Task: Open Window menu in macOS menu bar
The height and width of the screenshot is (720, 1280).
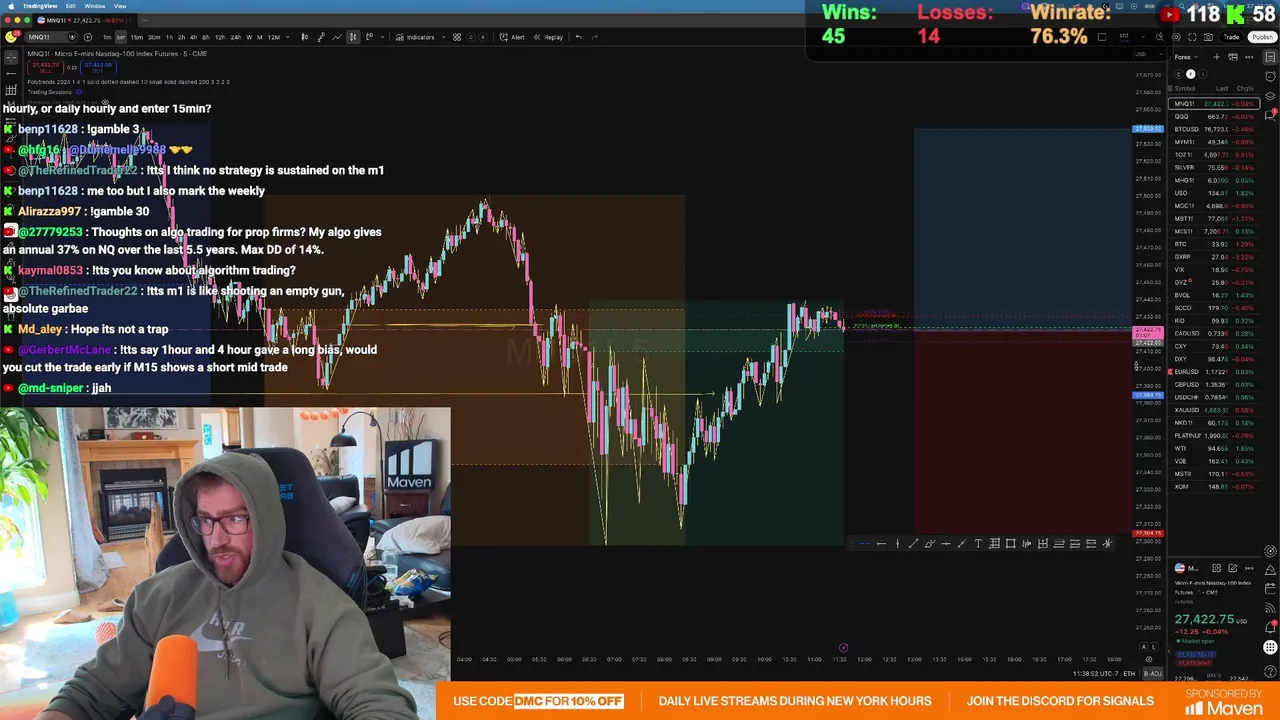Action: coord(95,6)
